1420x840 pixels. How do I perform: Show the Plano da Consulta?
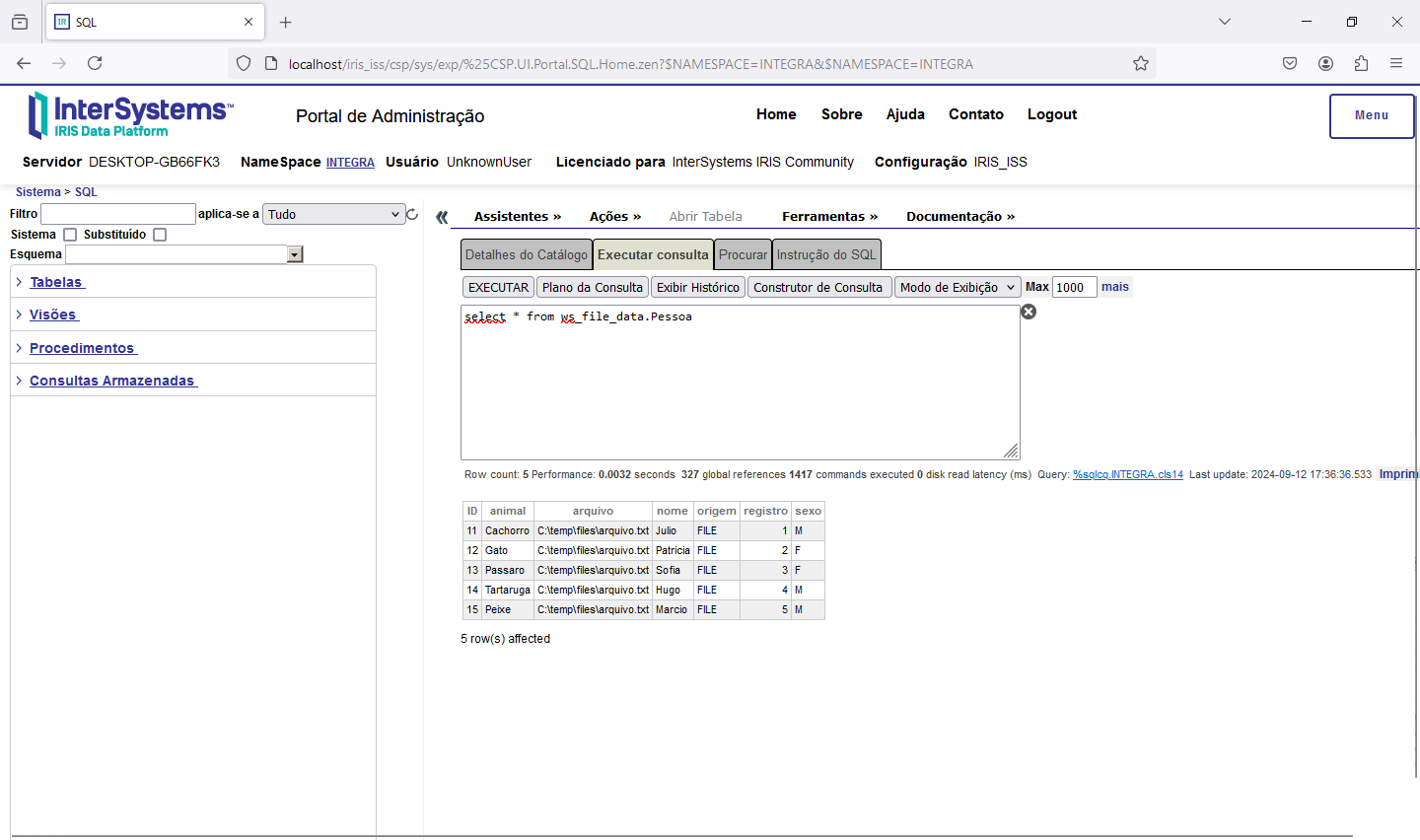592,287
